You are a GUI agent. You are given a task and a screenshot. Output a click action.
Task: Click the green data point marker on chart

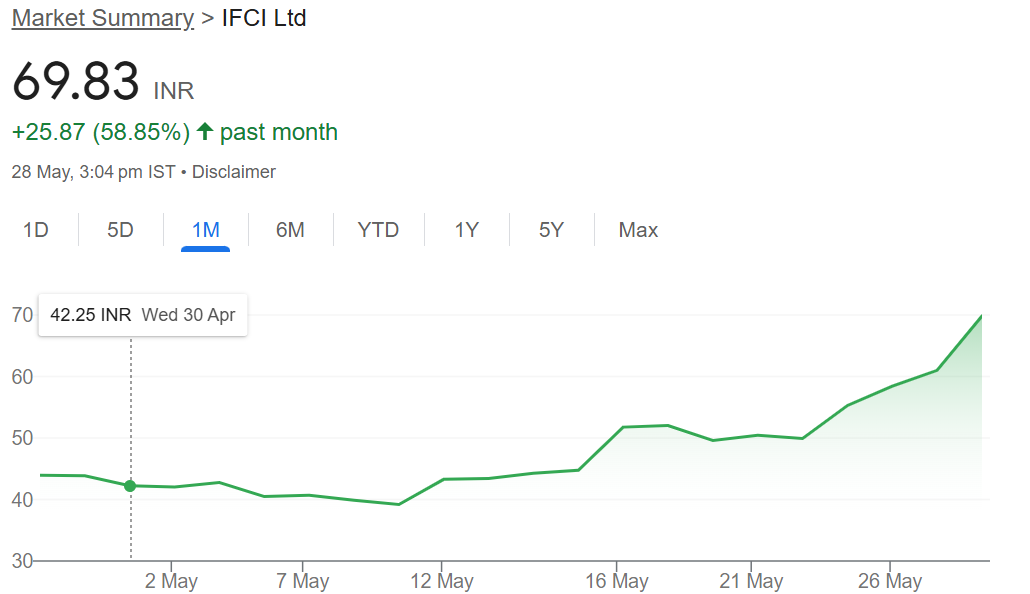(130, 486)
